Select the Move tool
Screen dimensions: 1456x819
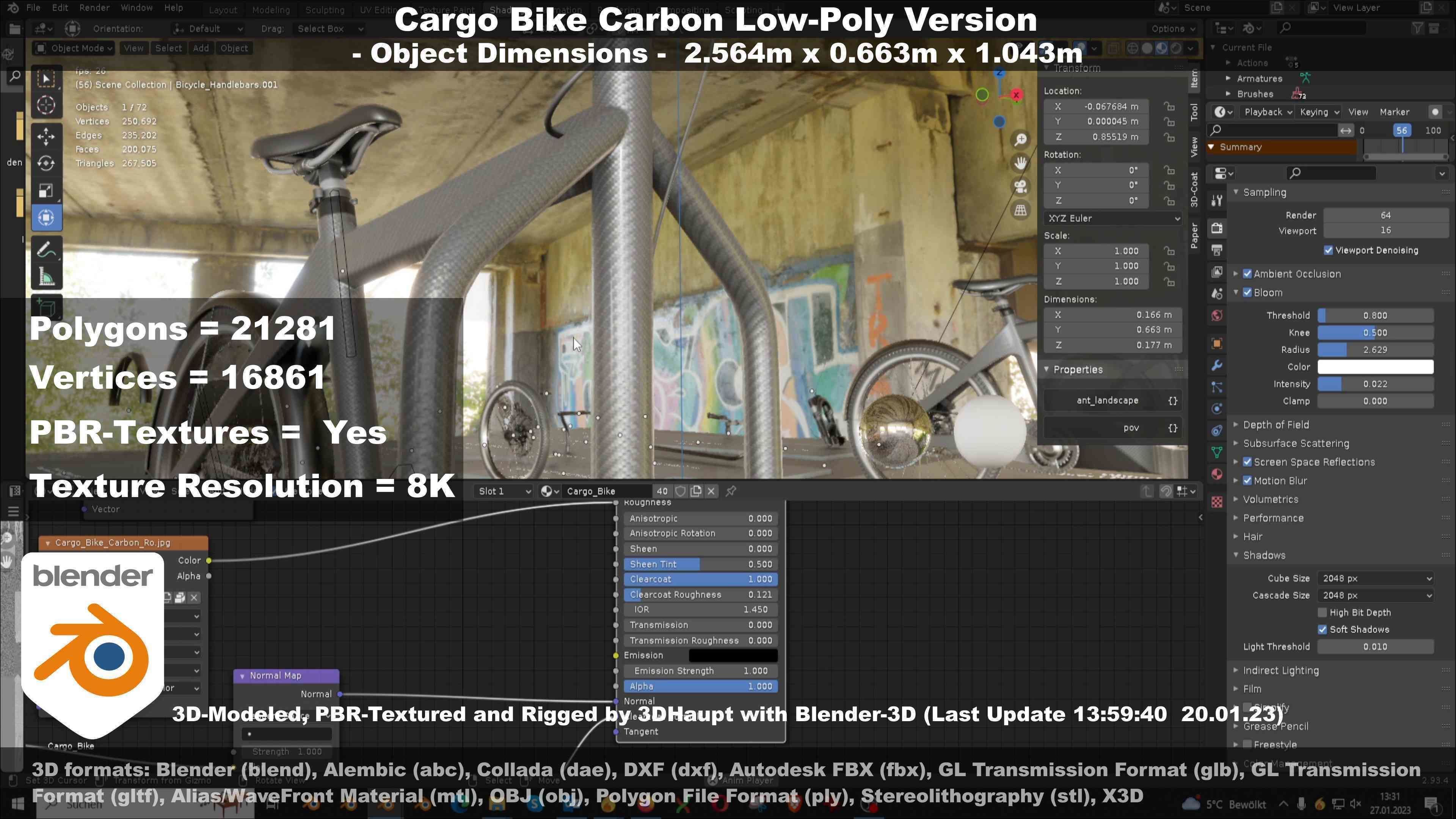46,136
